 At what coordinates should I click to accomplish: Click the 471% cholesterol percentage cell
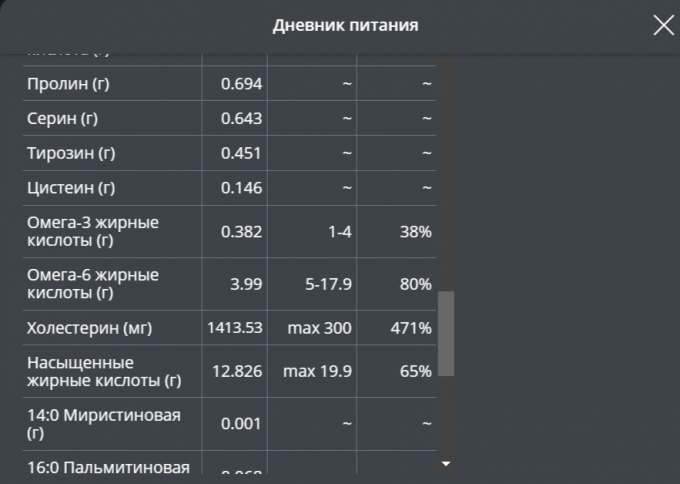pos(411,327)
